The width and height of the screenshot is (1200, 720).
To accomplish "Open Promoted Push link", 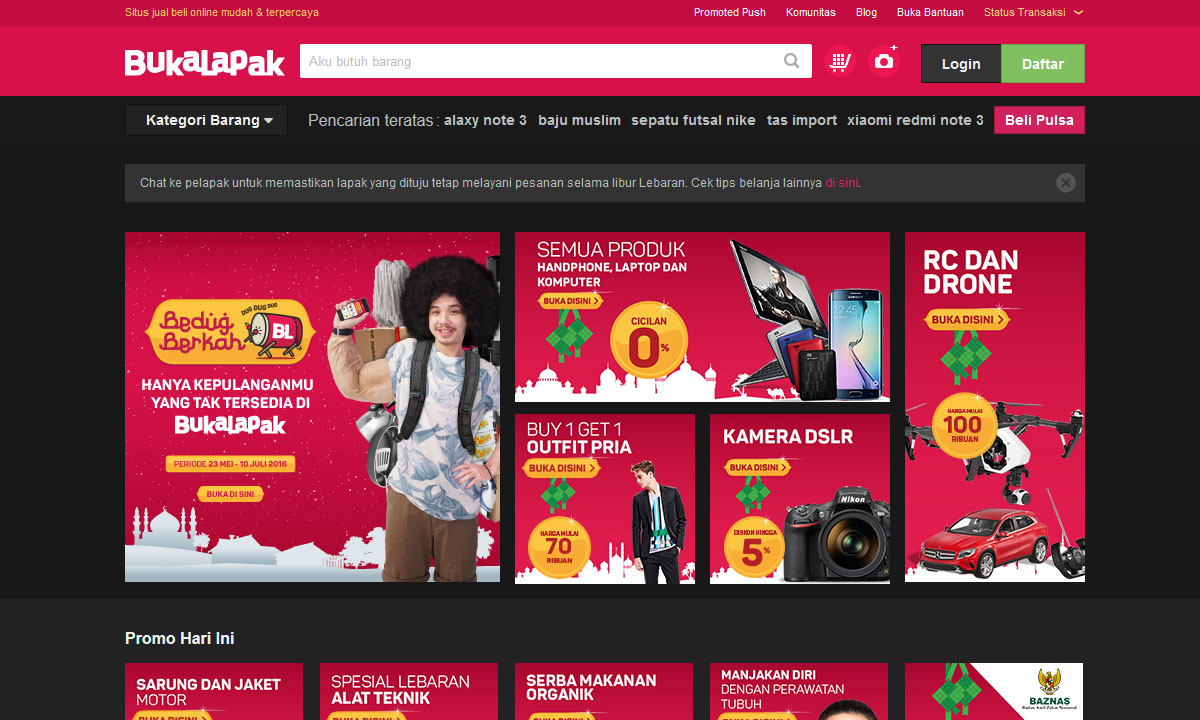I will point(730,12).
